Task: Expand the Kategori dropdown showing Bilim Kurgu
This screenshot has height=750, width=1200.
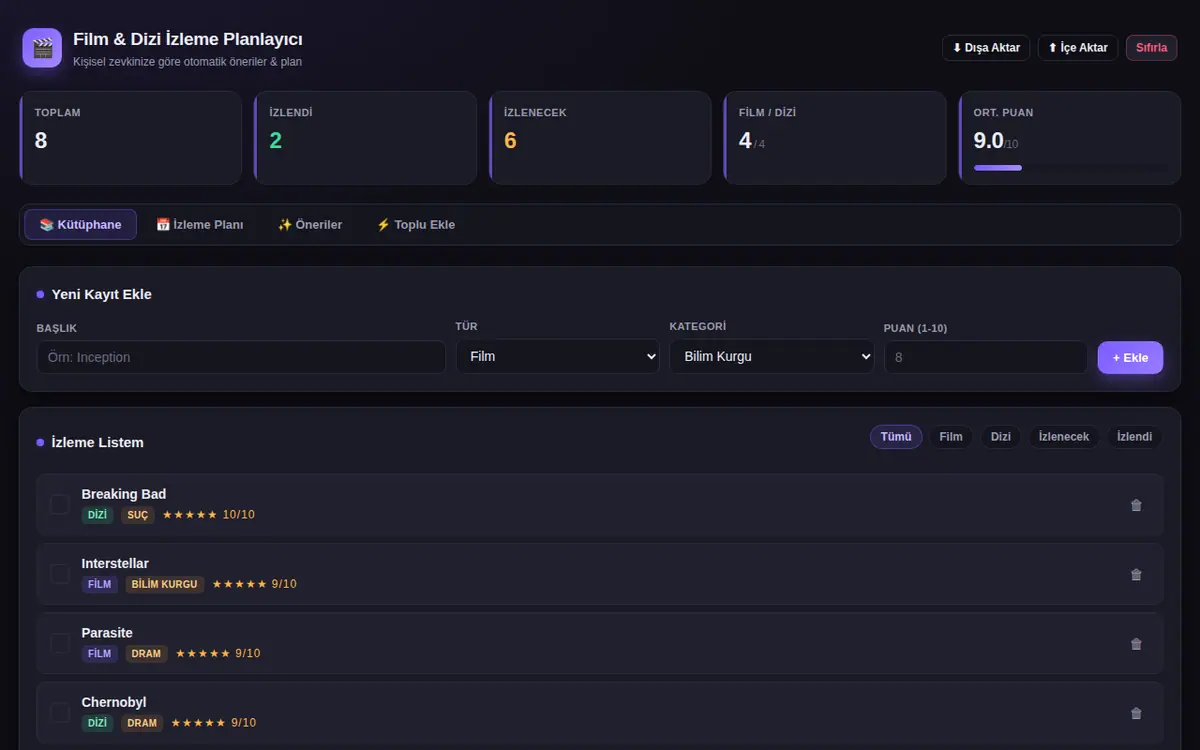Action: [x=771, y=356]
